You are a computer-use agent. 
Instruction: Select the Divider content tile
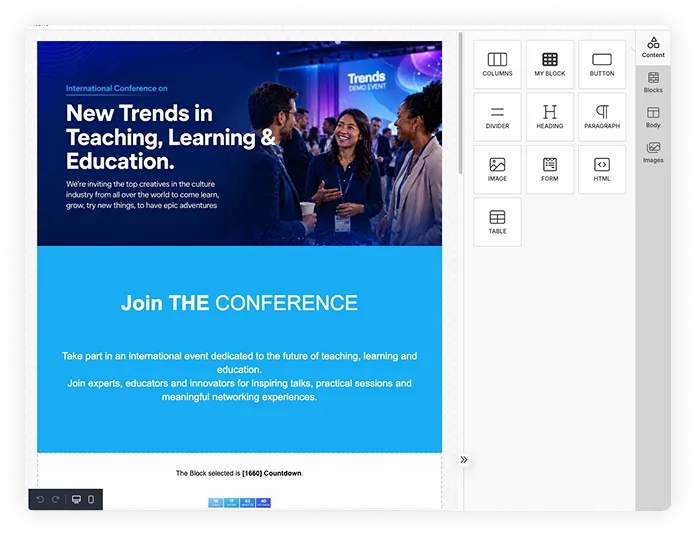coord(497,117)
